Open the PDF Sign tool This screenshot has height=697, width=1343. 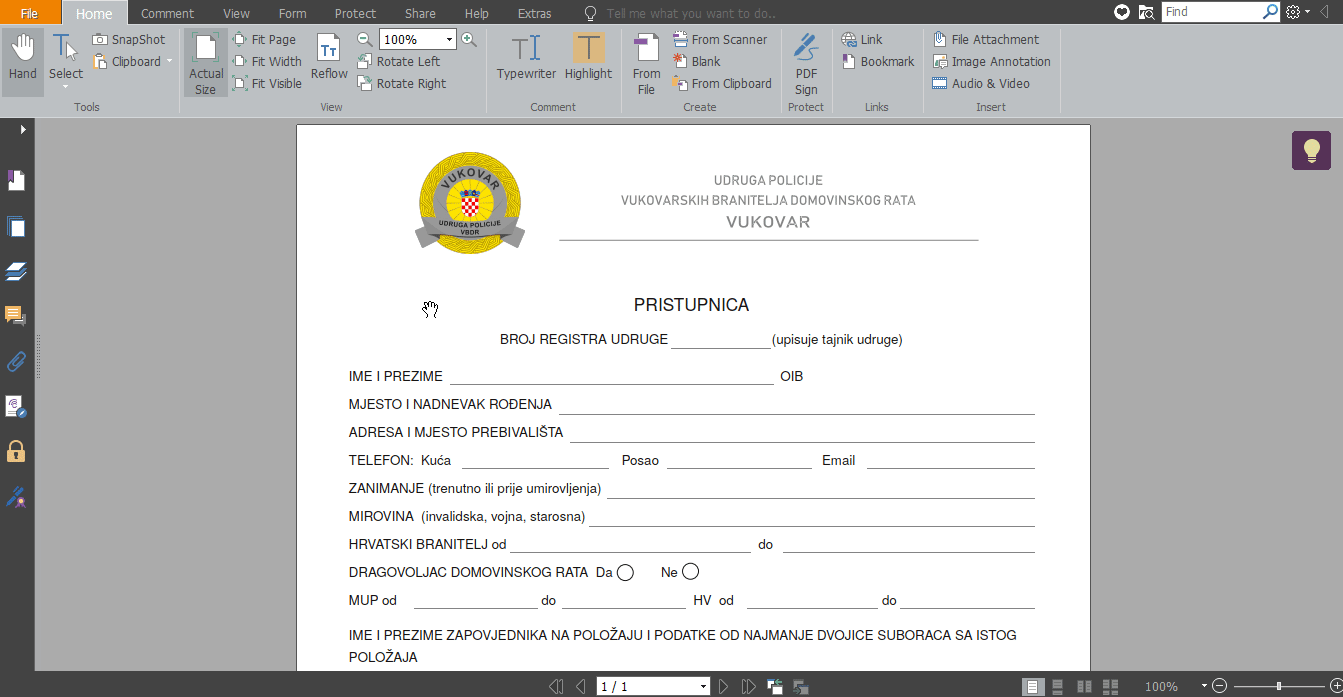click(x=806, y=64)
